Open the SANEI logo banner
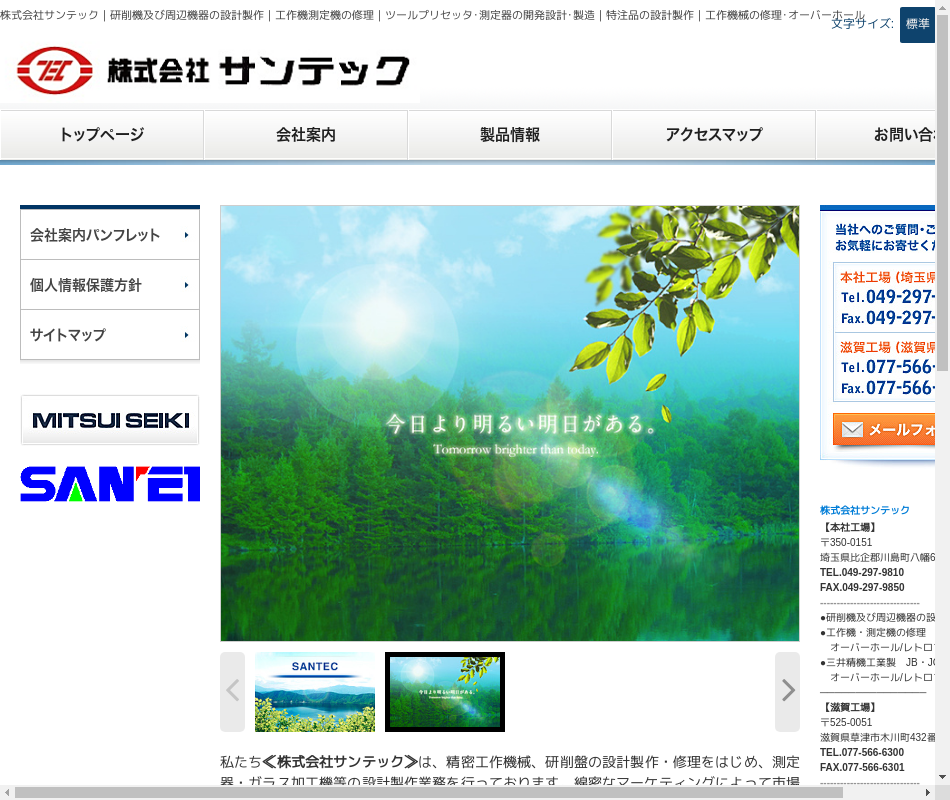This screenshot has height=800, width=950. tap(110, 483)
